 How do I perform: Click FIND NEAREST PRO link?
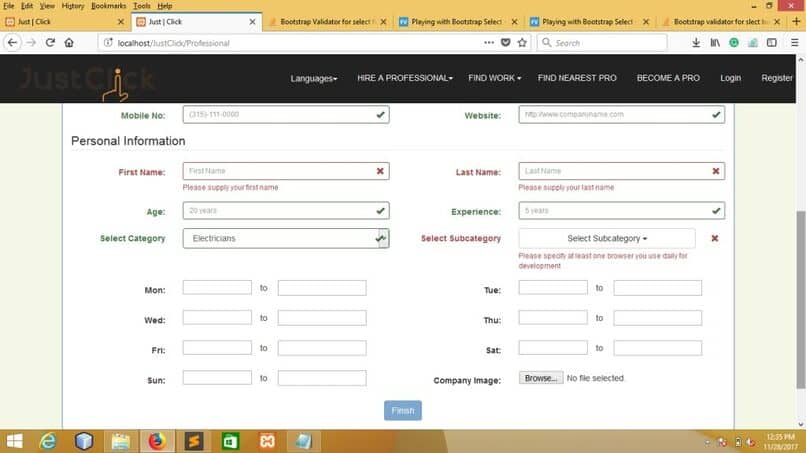point(577,78)
